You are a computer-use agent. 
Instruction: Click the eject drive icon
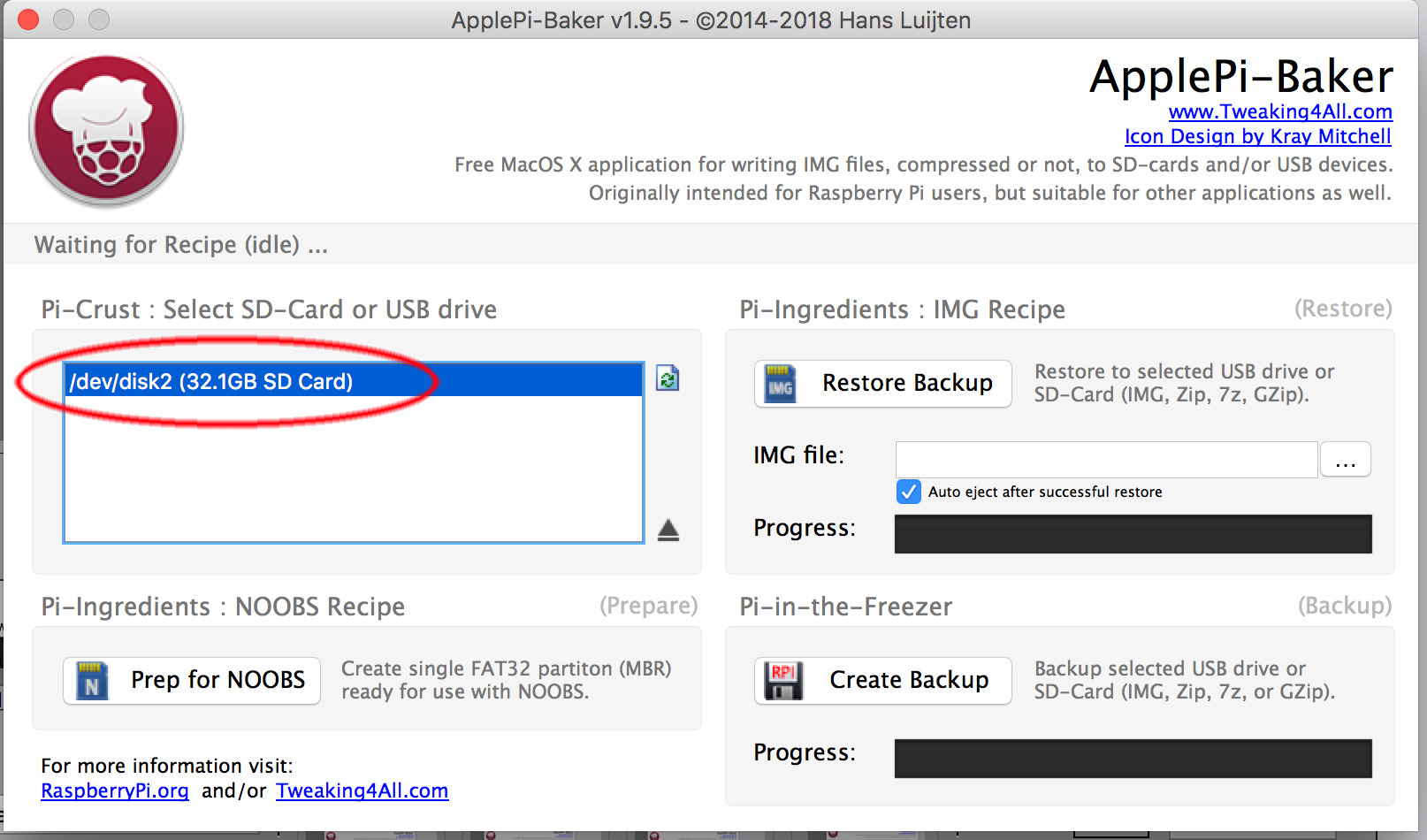[x=668, y=530]
